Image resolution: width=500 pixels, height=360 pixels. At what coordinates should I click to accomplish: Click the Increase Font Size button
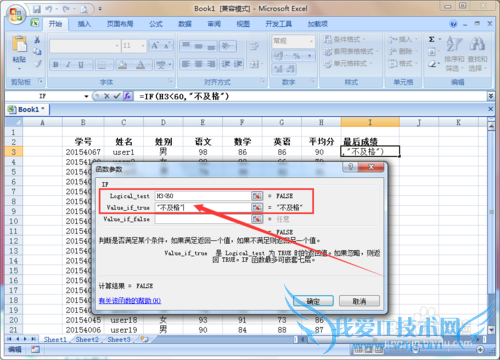pos(155,46)
